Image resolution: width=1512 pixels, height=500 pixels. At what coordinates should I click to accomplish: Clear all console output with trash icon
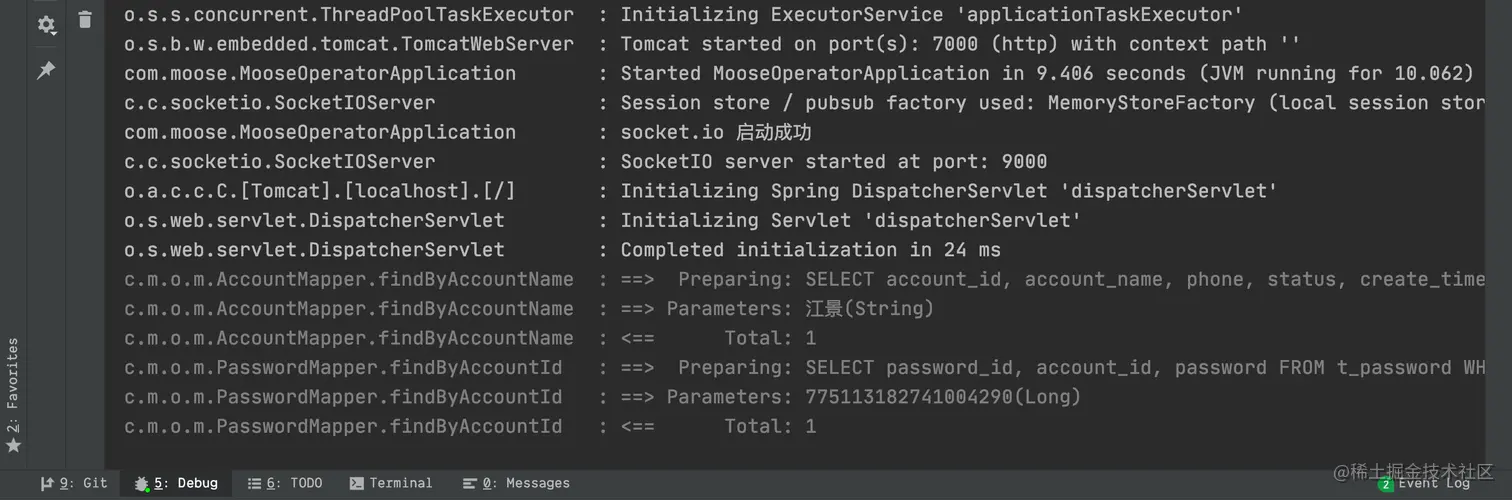[85, 20]
